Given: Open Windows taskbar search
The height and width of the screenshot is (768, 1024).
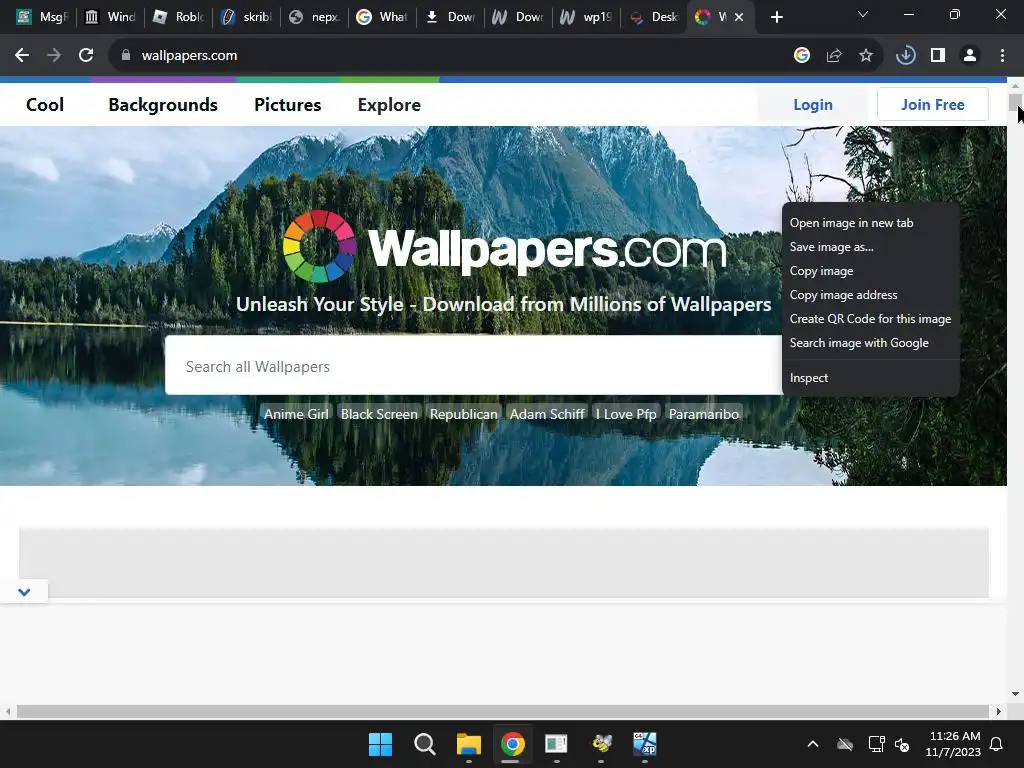Looking at the screenshot, I should click(x=424, y=744).
